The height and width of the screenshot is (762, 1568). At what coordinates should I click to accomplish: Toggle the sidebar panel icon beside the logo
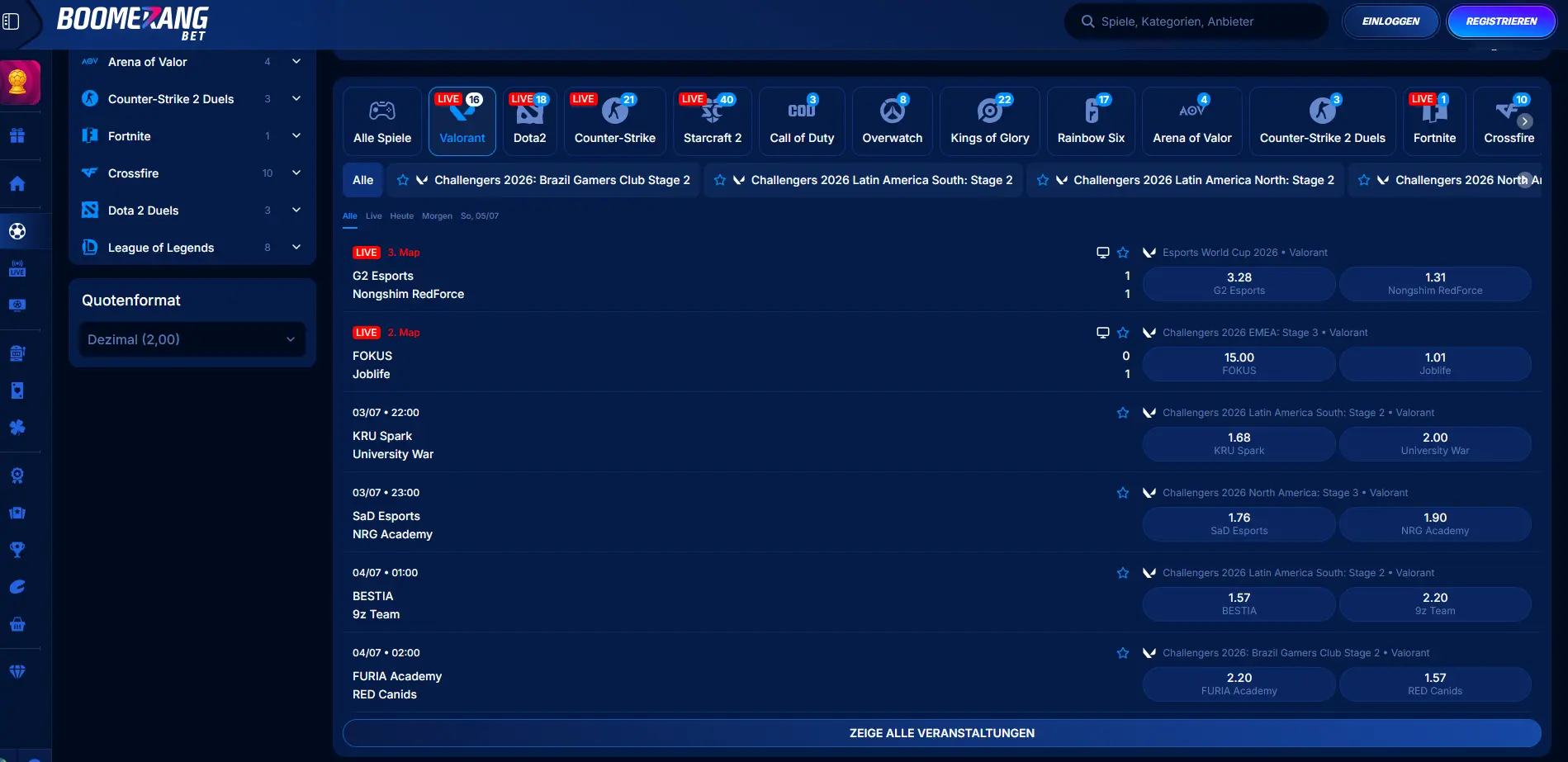coord(11,21)
